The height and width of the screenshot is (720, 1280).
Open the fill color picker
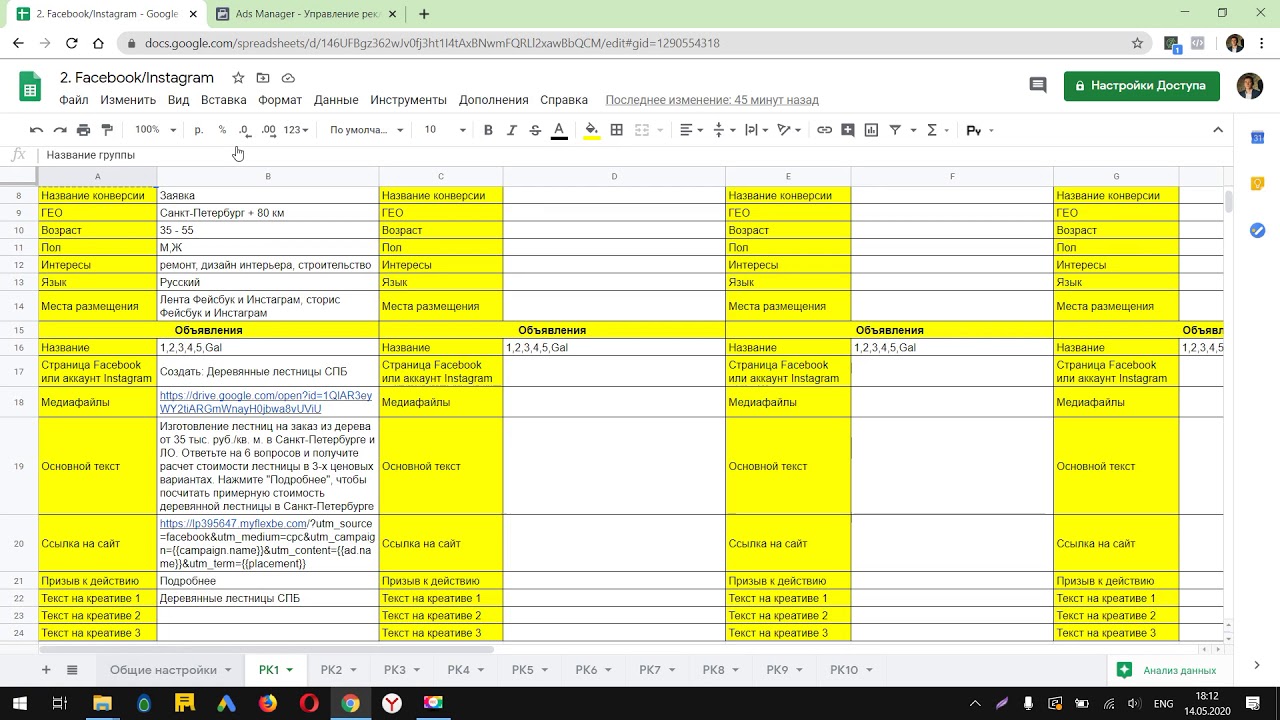pyautogui.click(x=591, y=130)
